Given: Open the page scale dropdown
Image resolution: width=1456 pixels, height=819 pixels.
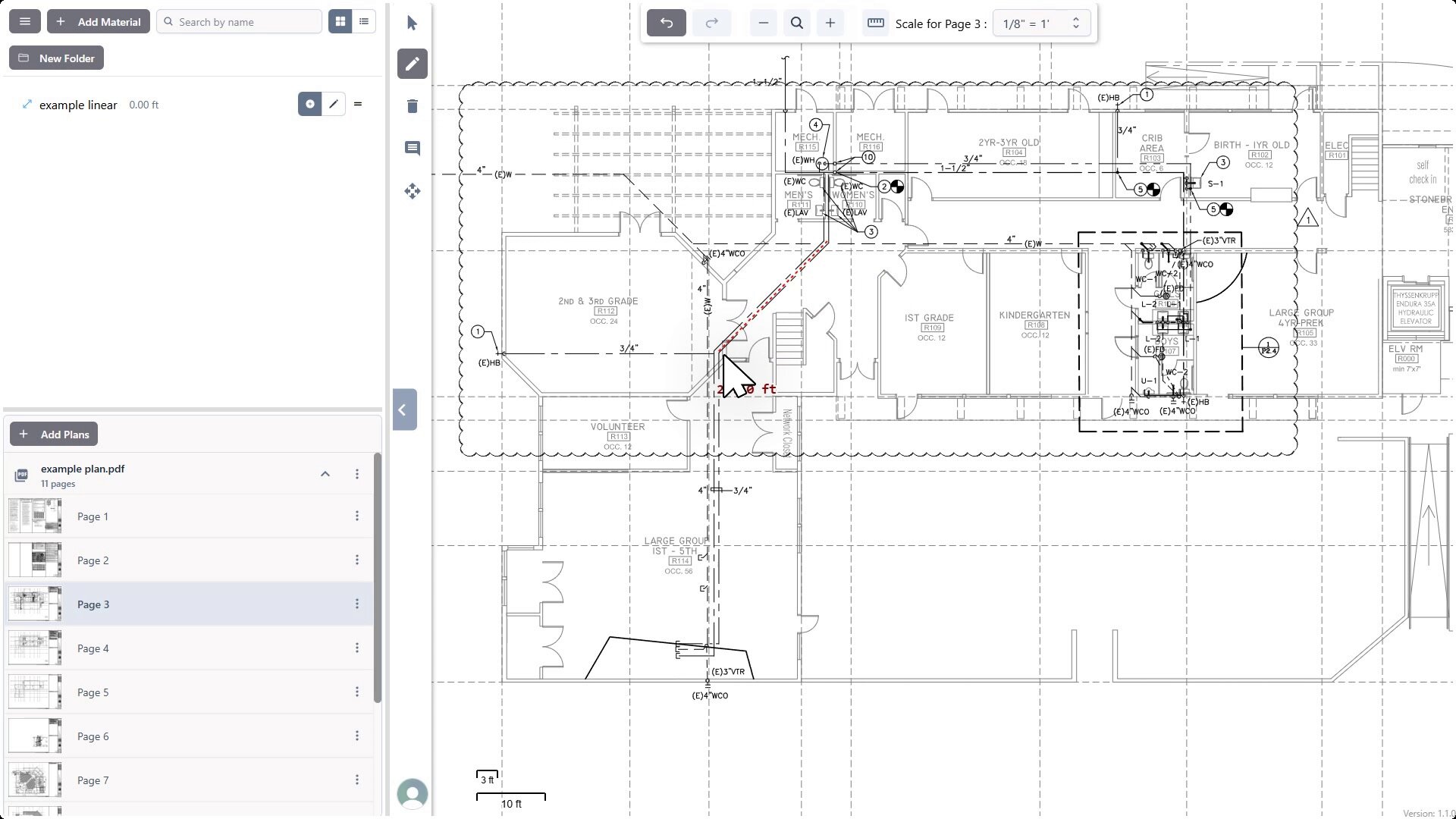Looking at the screenshot, I should coord(1041,23).
